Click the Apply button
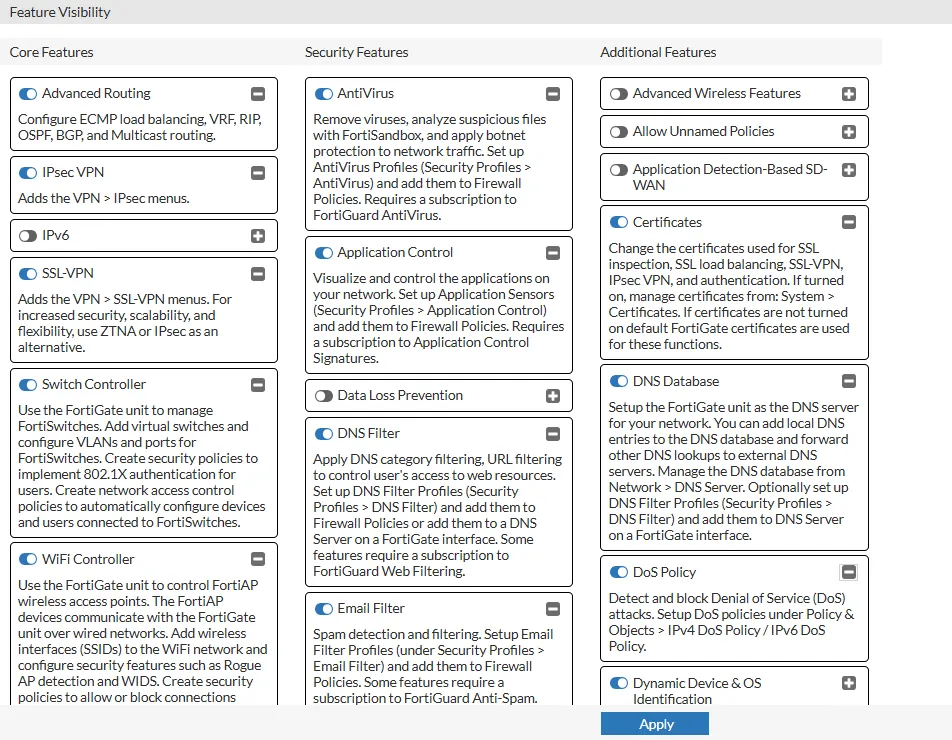Viewport: 952px width, 740px height. click(655, 724)
